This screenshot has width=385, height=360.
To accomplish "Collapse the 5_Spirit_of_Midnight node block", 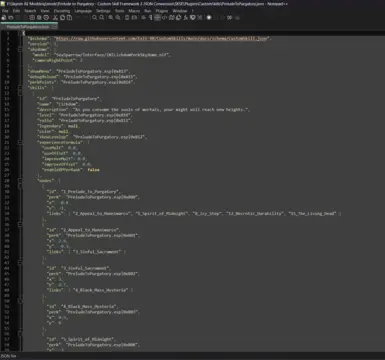I will pos(20,334).
